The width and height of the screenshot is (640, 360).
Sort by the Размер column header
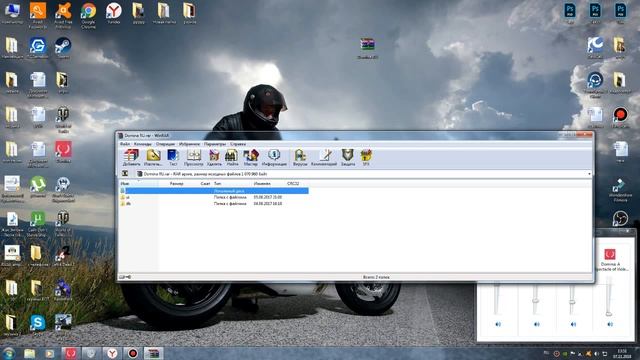pos(176,184)
